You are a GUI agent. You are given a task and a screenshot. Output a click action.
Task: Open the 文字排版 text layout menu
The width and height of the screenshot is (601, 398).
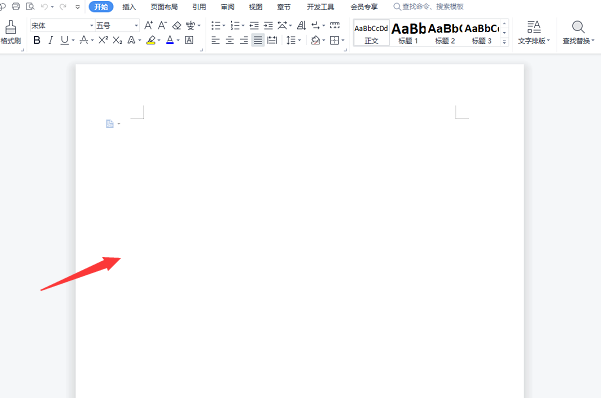pos(534,33)
